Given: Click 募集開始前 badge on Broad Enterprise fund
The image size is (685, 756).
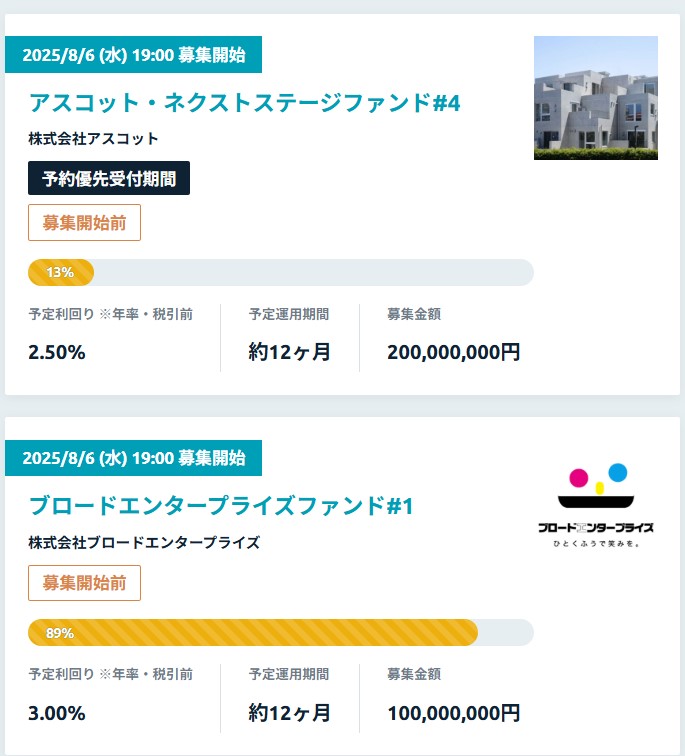Looking at the screenshot, I should click(84, 583).
